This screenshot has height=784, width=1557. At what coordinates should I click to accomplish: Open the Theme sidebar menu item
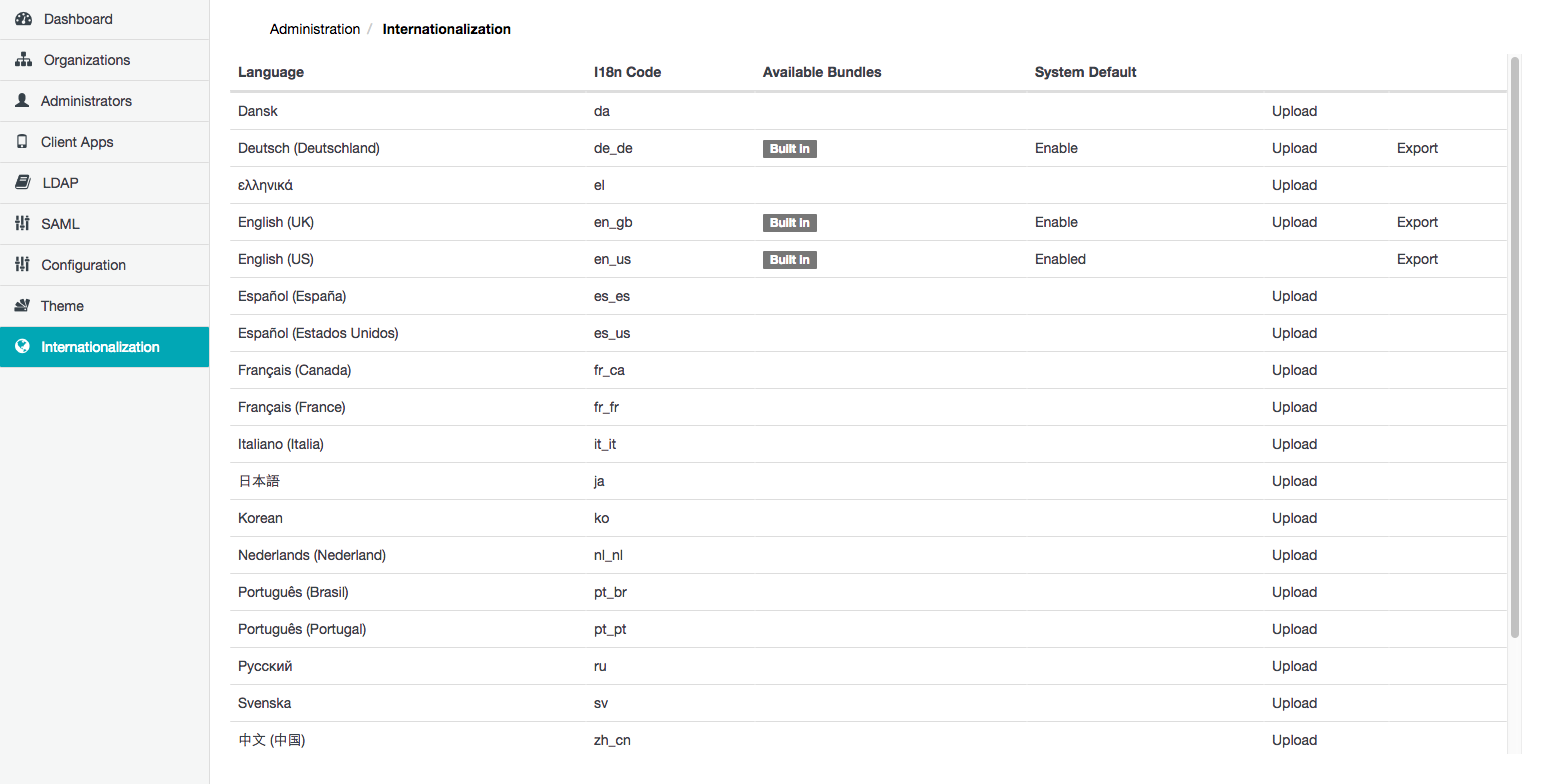click(x=62, y=306)
